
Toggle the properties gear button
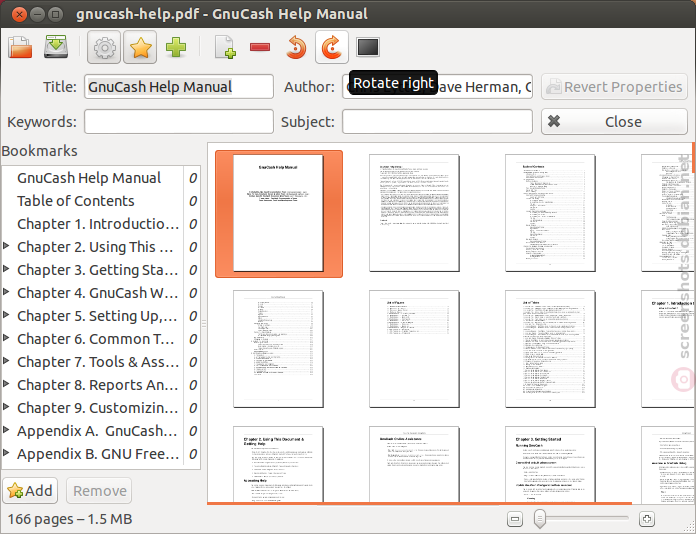pos(104,47)
